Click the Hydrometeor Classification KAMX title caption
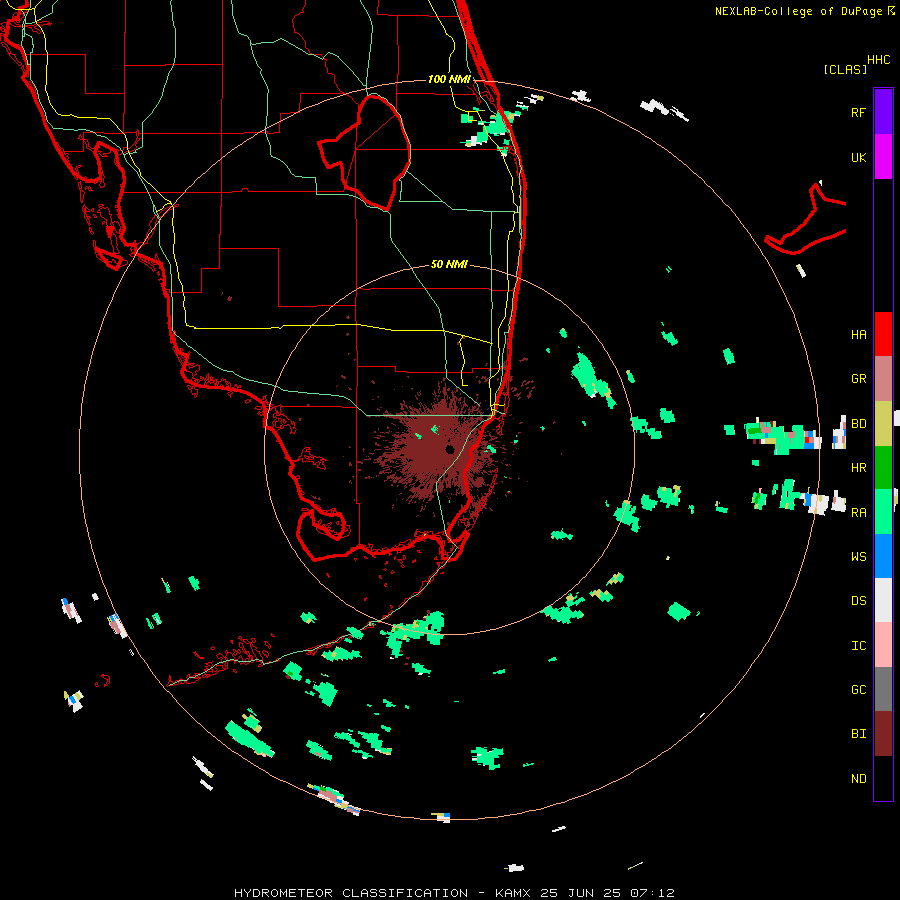Image resolution: width=900 pixels, height=900 pixels. tap(454, 893)
